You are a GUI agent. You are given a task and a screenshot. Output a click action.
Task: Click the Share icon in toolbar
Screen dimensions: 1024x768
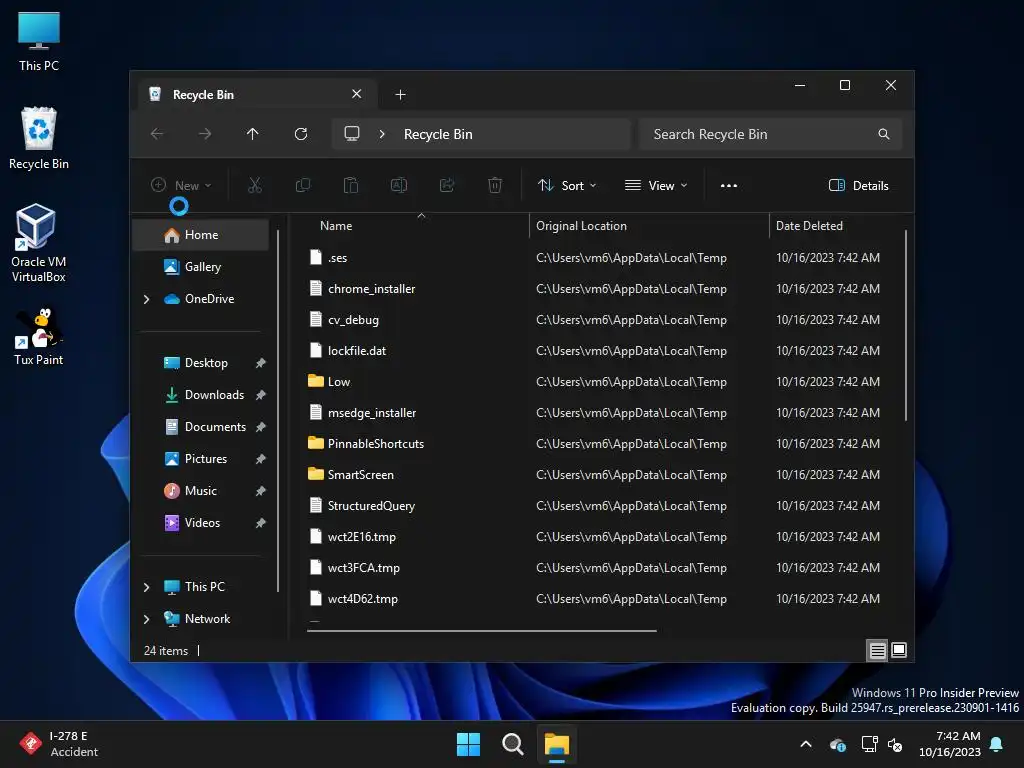point(447,185)
